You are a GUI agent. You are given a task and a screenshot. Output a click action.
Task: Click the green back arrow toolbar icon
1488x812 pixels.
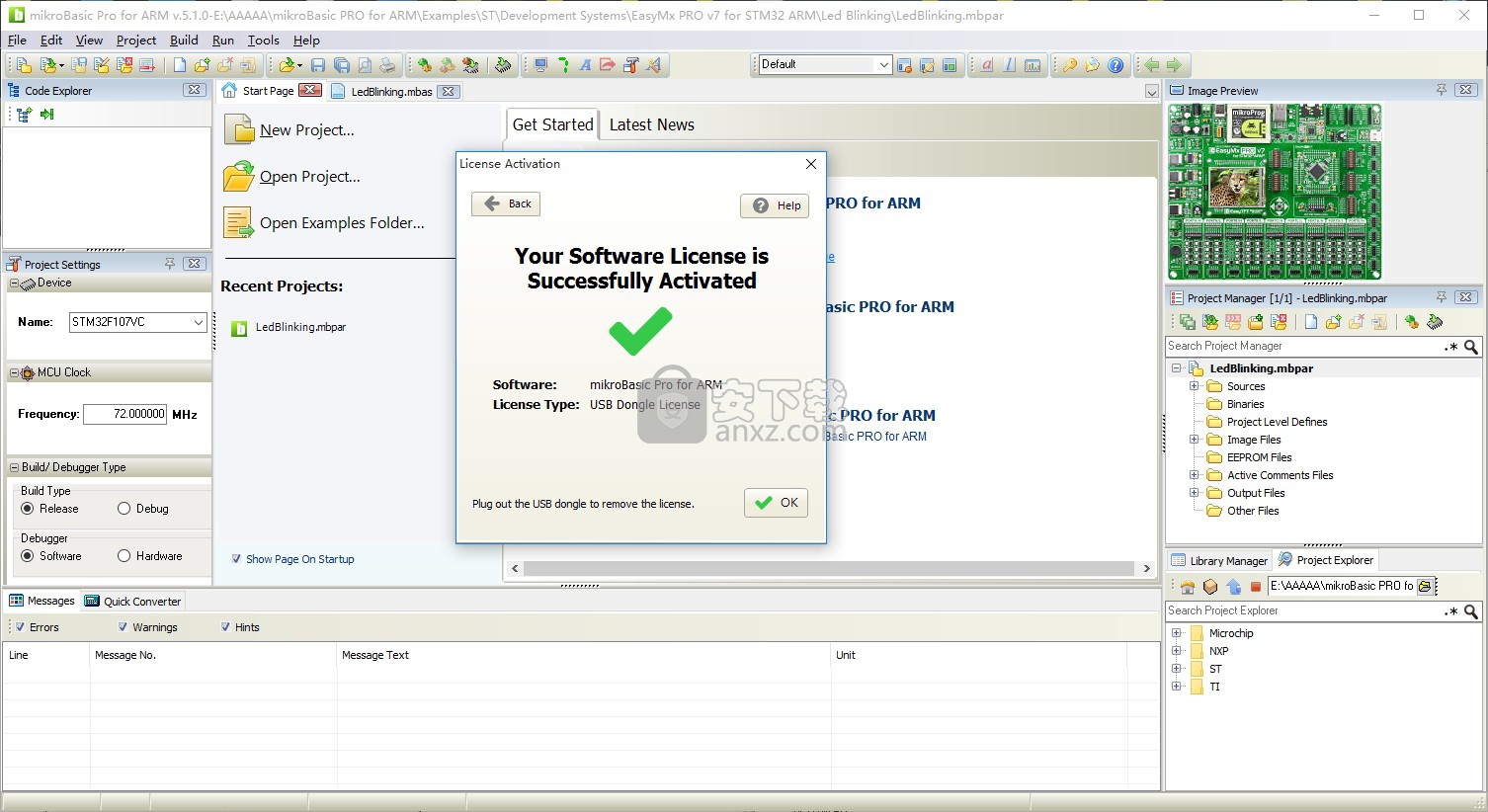click(x=1151, y=65)
